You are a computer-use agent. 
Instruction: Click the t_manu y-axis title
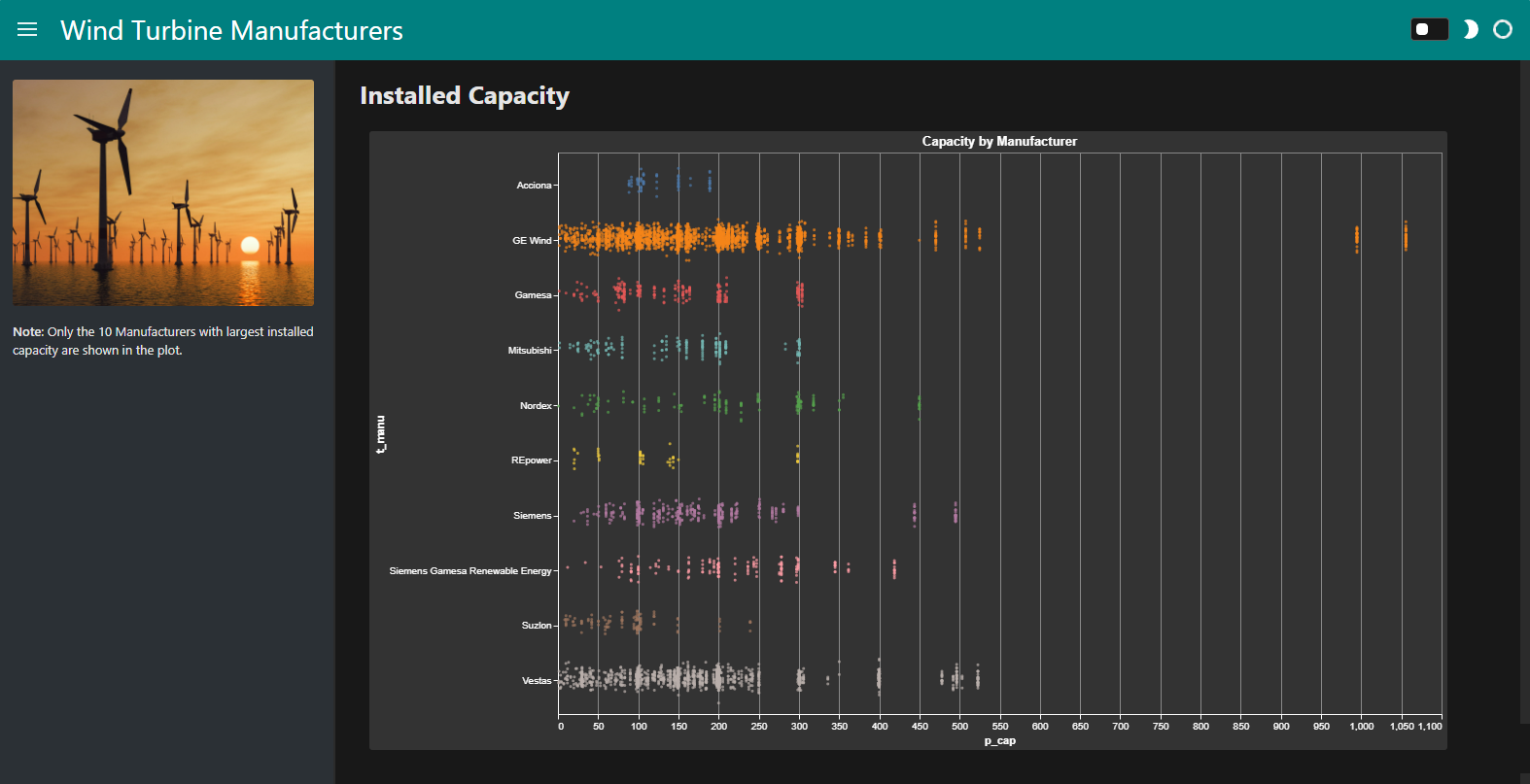point(380,433)
